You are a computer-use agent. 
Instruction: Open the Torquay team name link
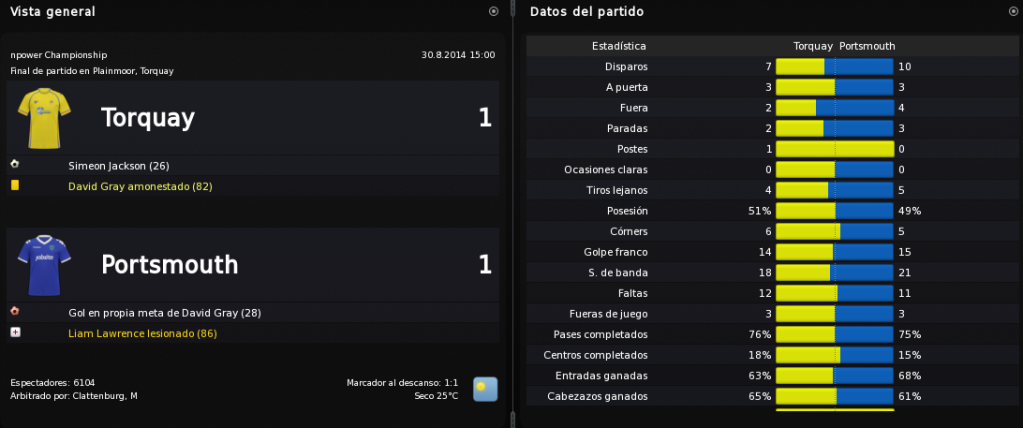(x=147, y=118)
